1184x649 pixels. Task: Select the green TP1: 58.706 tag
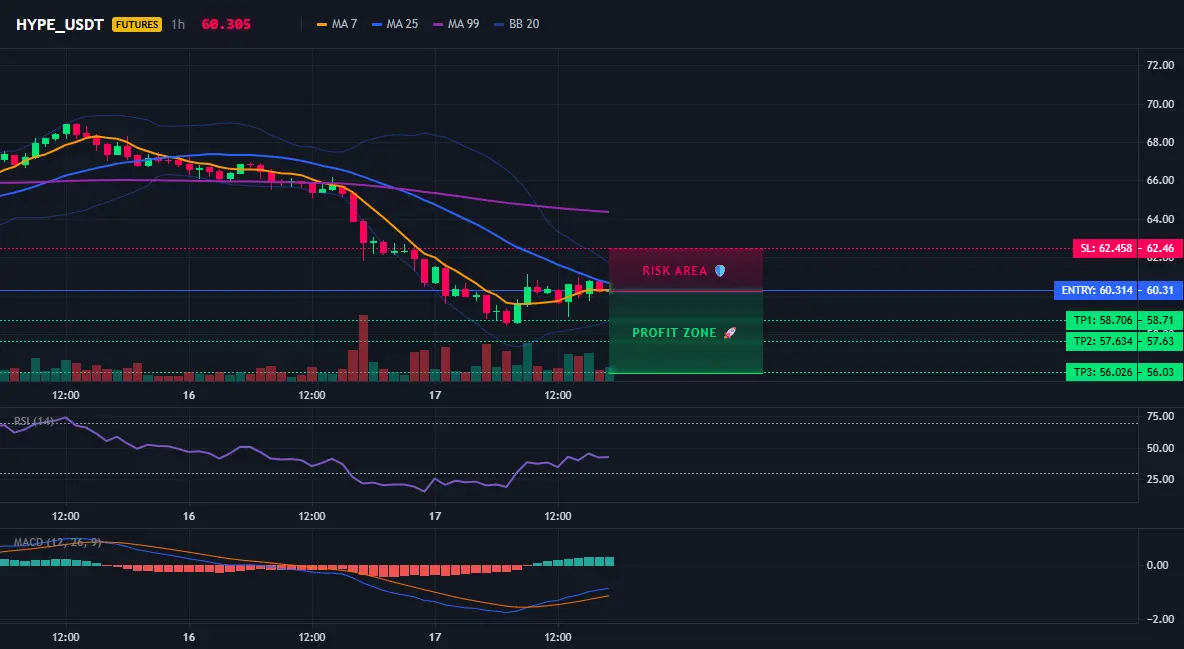coord(1102,320)
